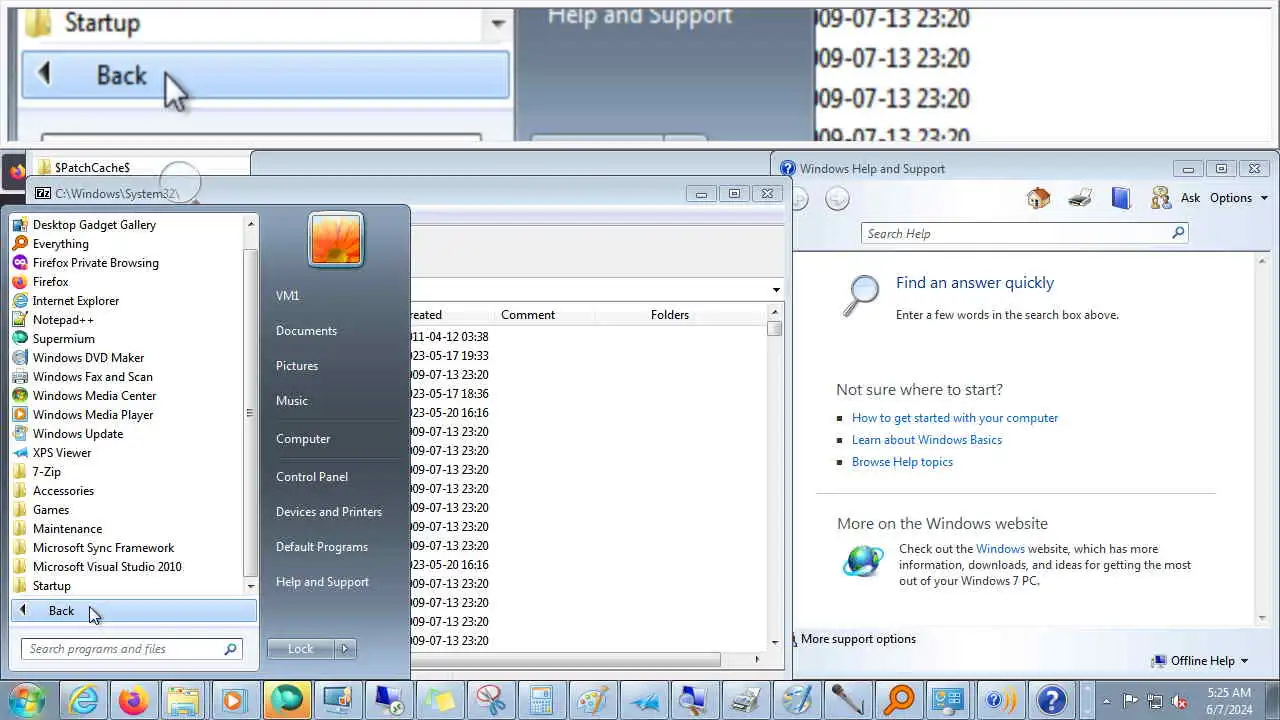
Task: Click the user account picture in Start menu
Action: coord(336,240)
